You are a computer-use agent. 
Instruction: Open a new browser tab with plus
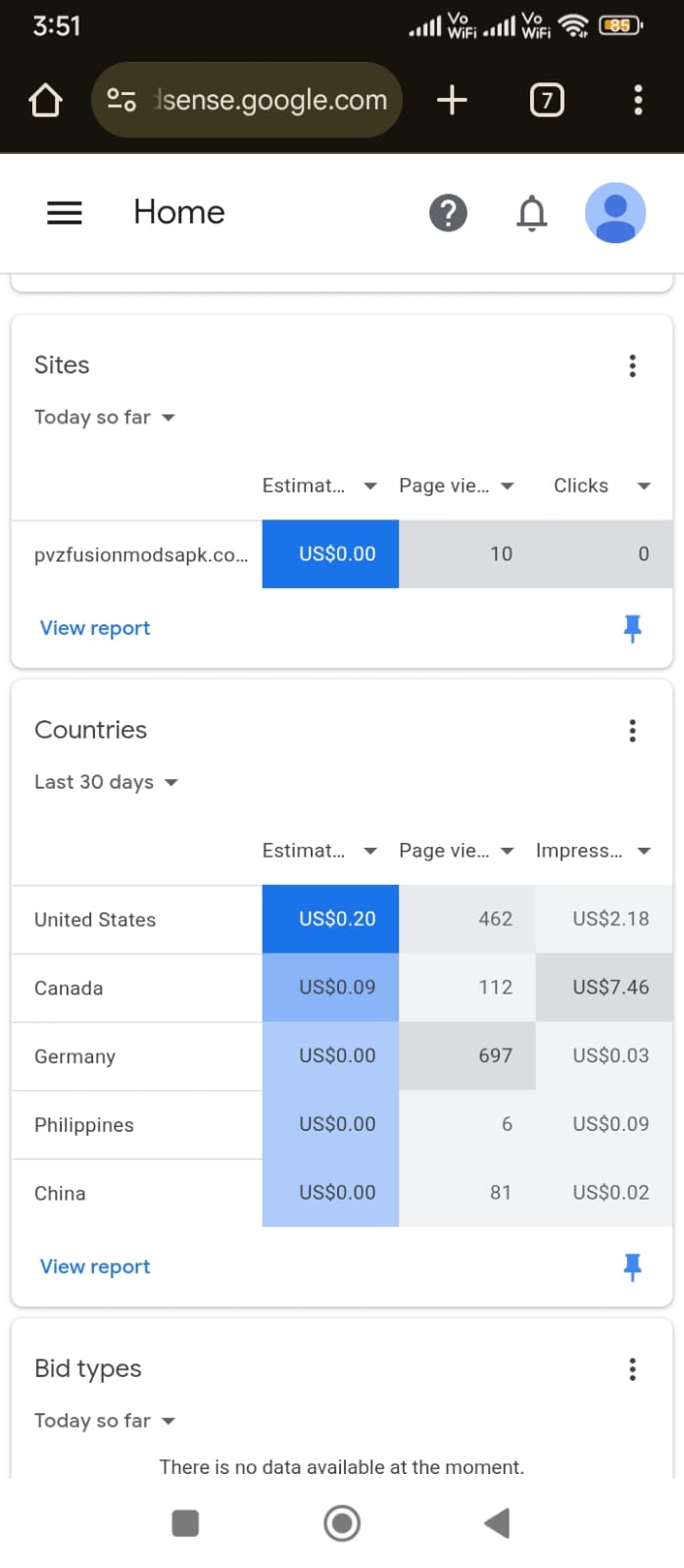[x=452, y=100]
